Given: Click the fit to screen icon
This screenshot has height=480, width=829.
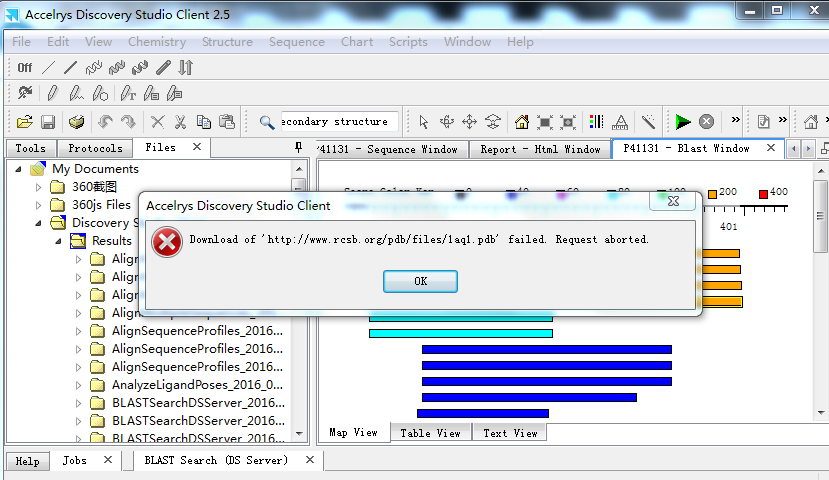Looking at the screenshot, I should 545,122.
